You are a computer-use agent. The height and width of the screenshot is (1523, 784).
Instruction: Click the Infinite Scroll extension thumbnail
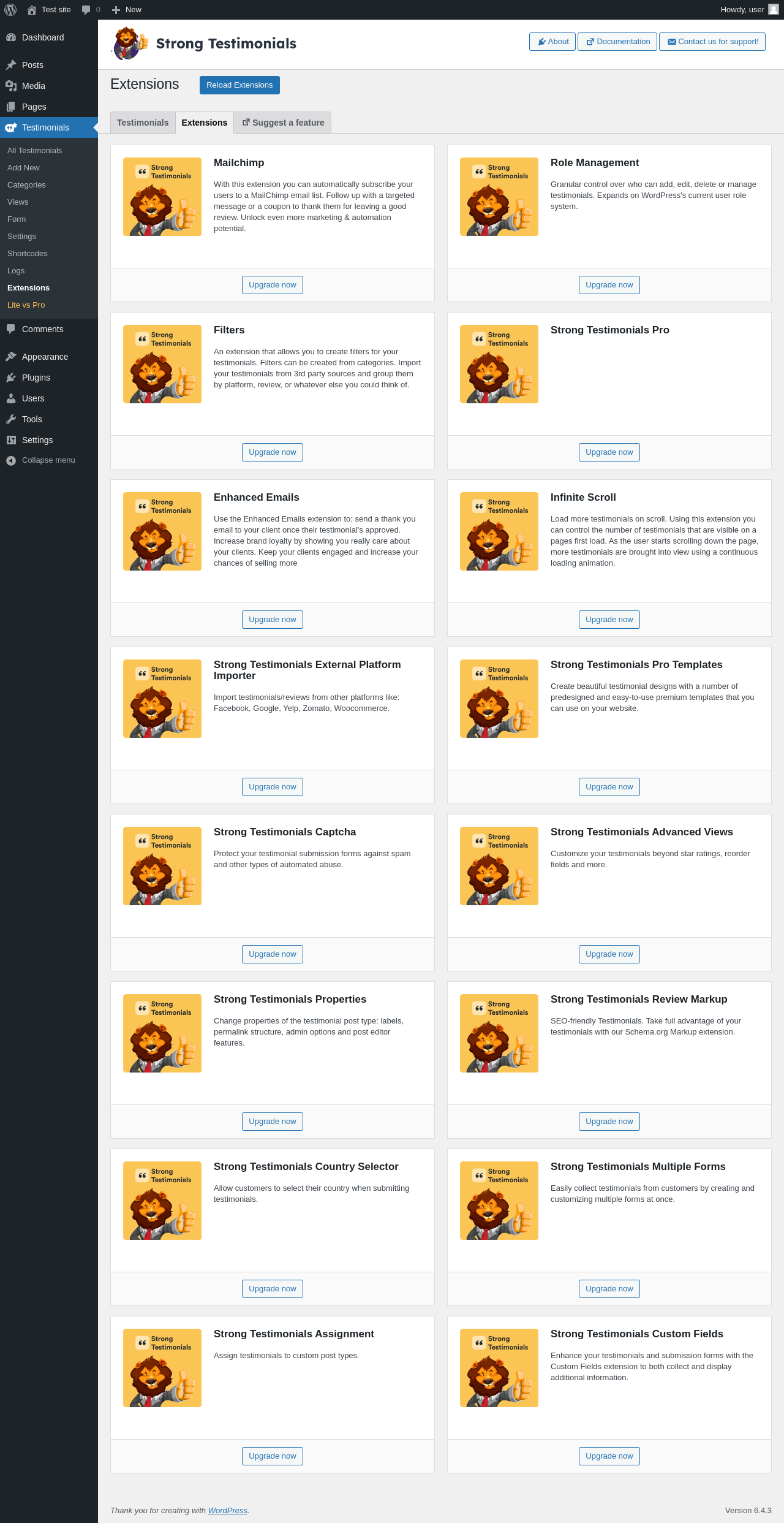click(x=499, y=531)
